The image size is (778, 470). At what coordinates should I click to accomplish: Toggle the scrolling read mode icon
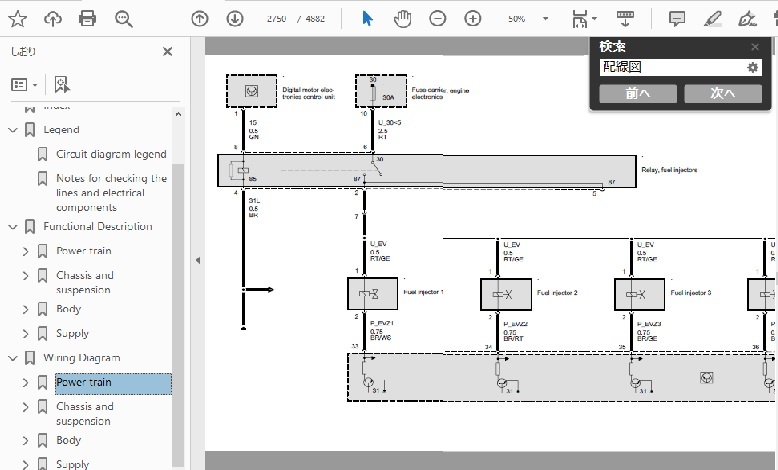coord(625,19)
